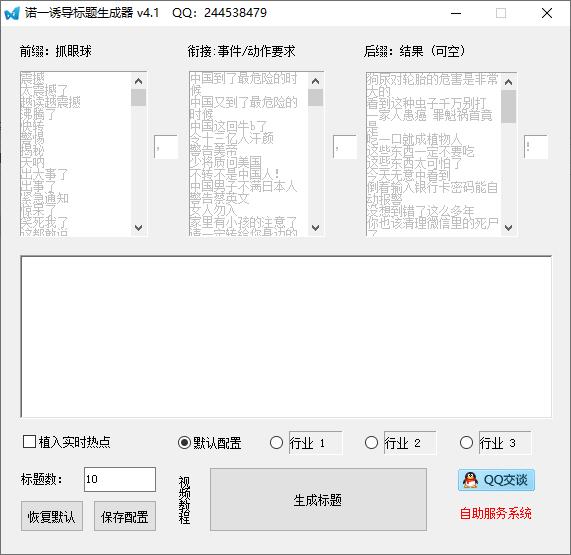Click down arrow of prefix list scrollbar
The image size is (571, 555).
138,228
